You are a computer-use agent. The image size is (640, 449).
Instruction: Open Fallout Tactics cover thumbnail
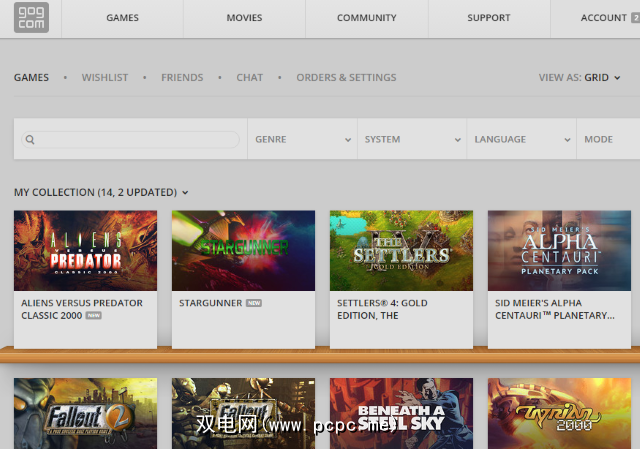(243, 413)
